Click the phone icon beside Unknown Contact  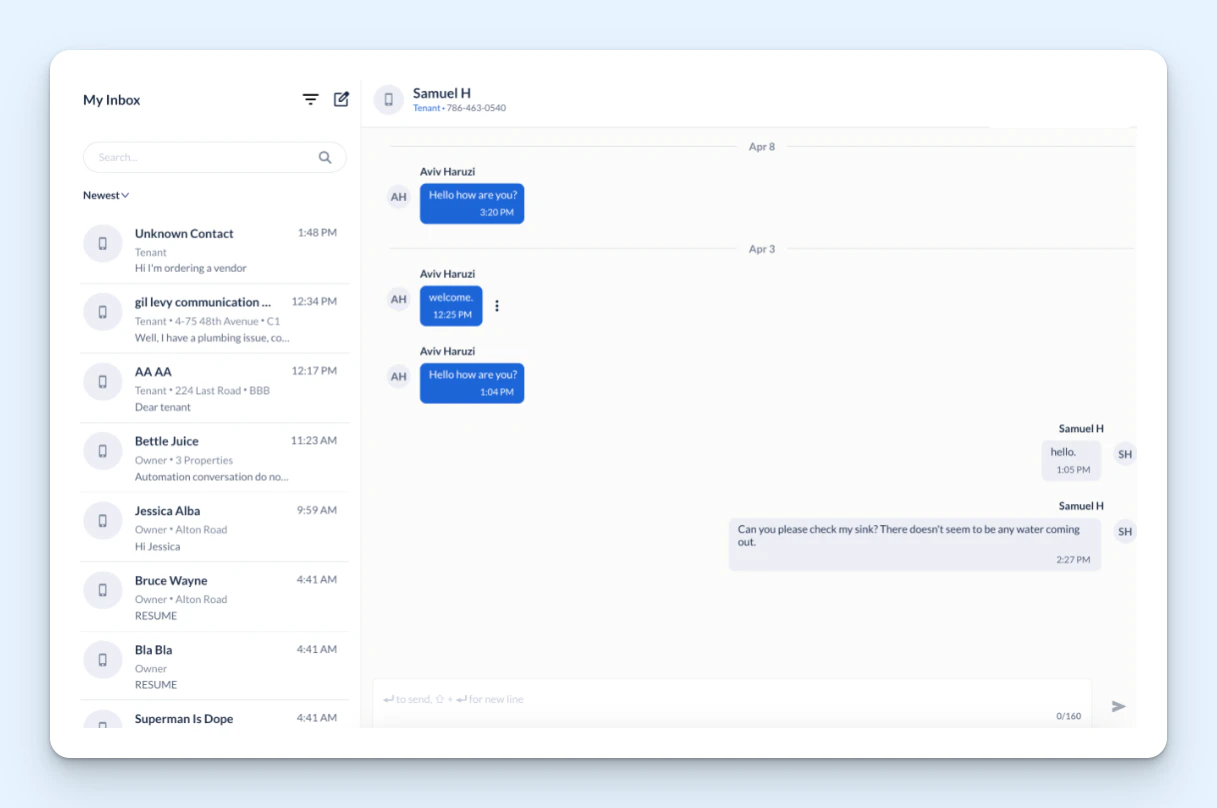[x=102, y=243]
